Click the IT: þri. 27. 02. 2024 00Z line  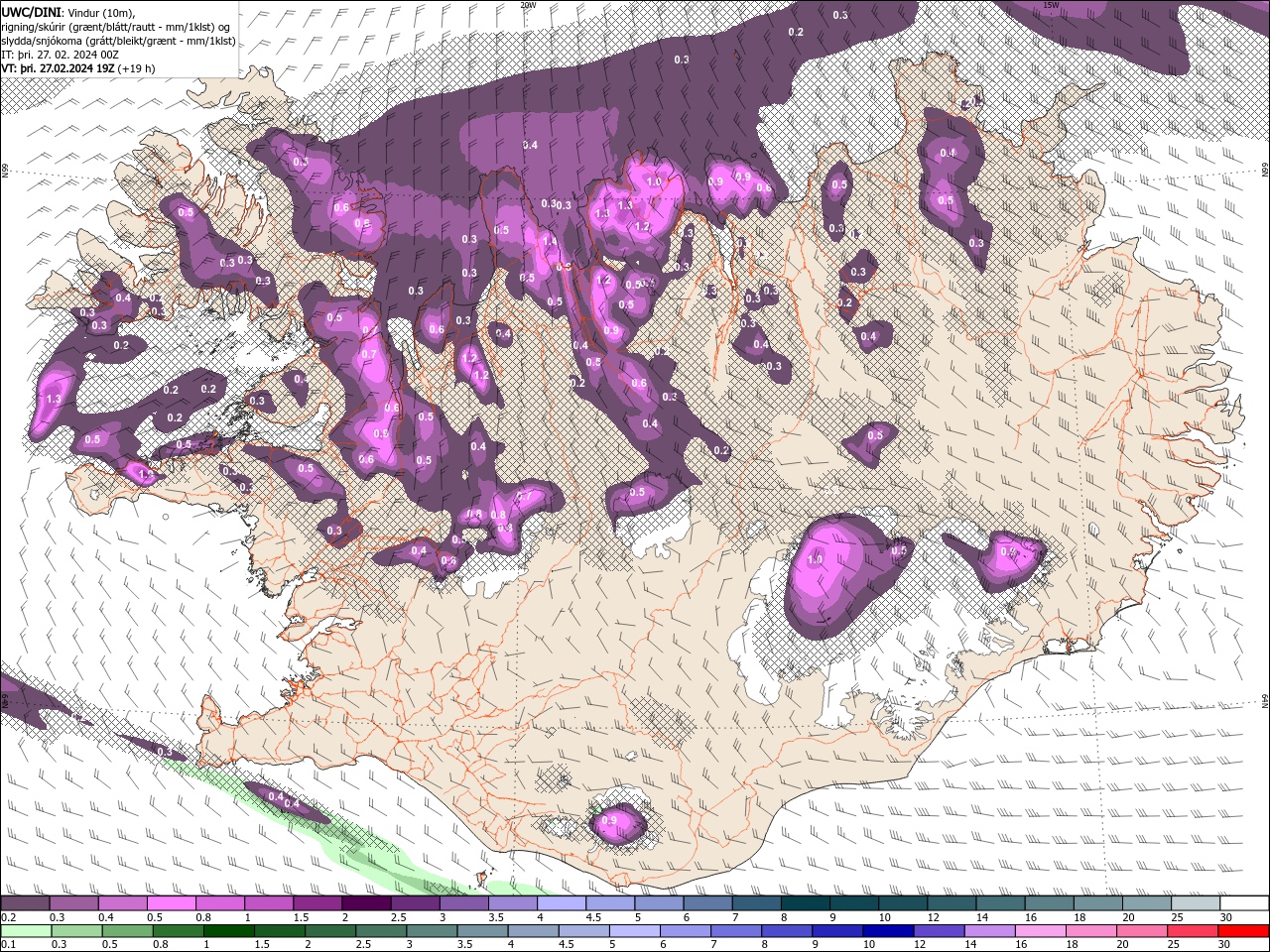[61, 55]
